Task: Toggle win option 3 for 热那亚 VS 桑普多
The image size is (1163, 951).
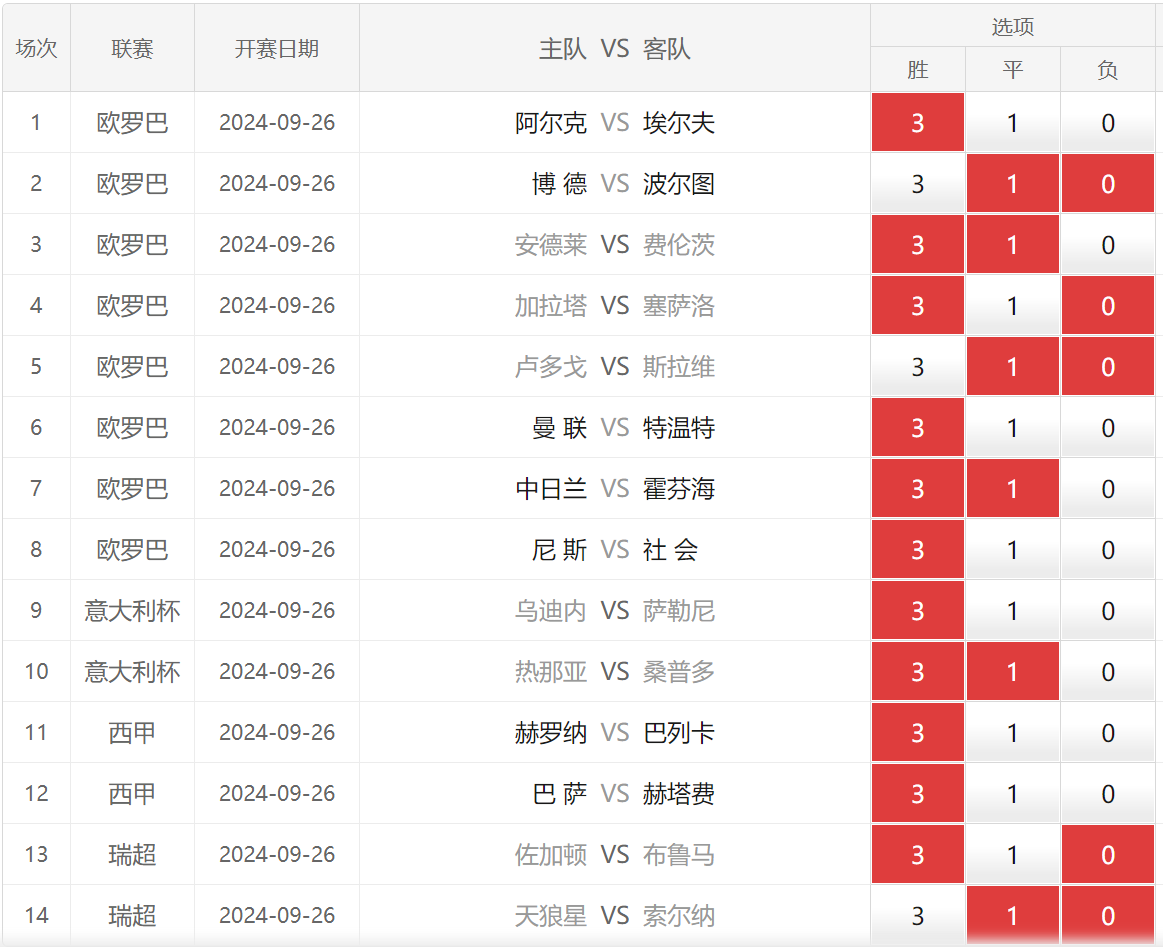Action: pyautogui.click(x=917, y=671)
